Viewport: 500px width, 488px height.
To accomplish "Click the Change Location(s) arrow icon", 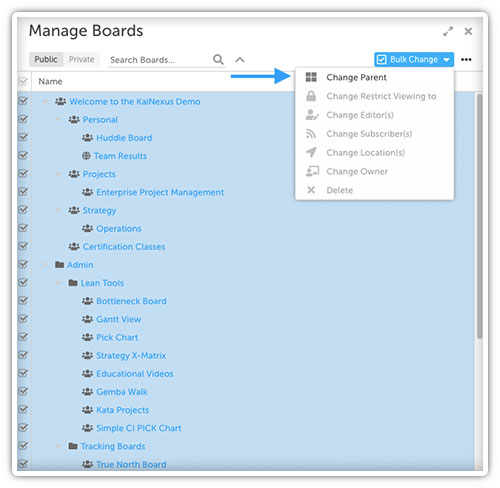I will [x=311, y=152].
